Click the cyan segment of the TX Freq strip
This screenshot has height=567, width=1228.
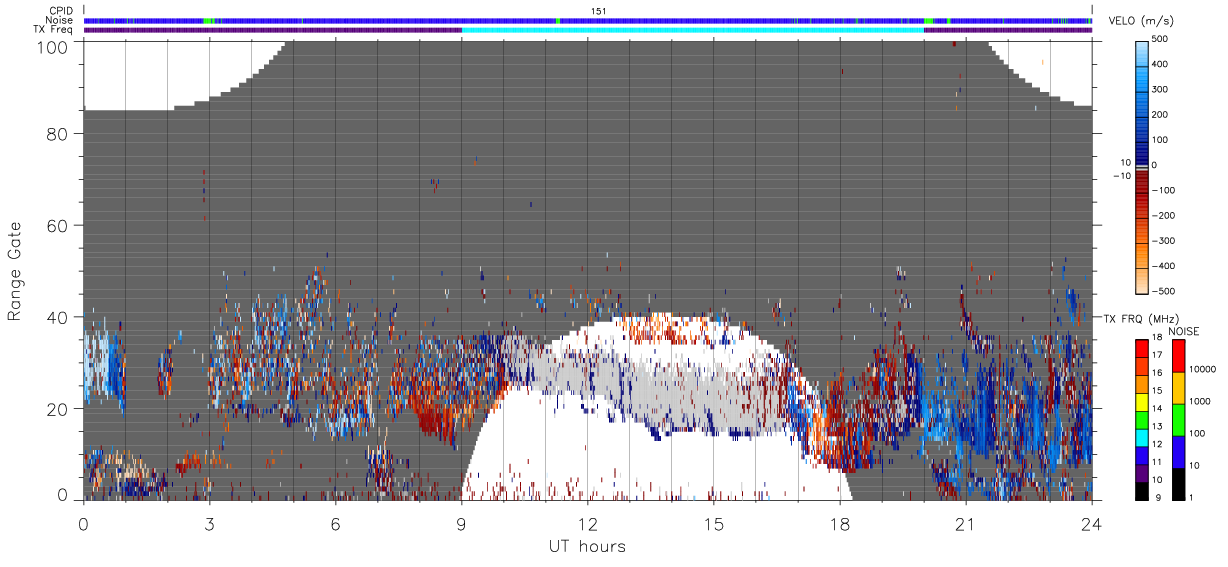click(x=692, y=30)
